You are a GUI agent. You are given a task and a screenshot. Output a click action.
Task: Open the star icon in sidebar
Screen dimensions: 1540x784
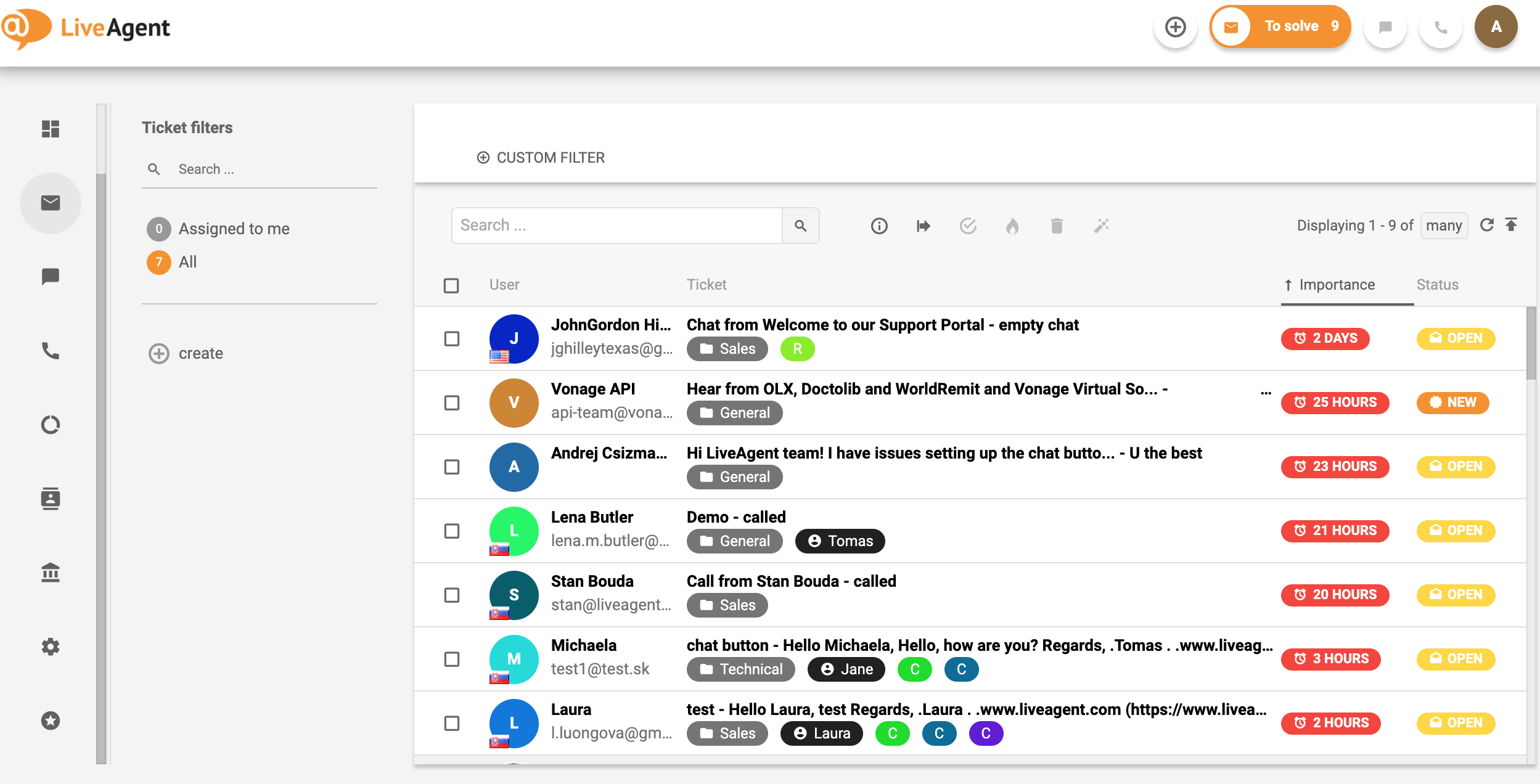[51, 721]
